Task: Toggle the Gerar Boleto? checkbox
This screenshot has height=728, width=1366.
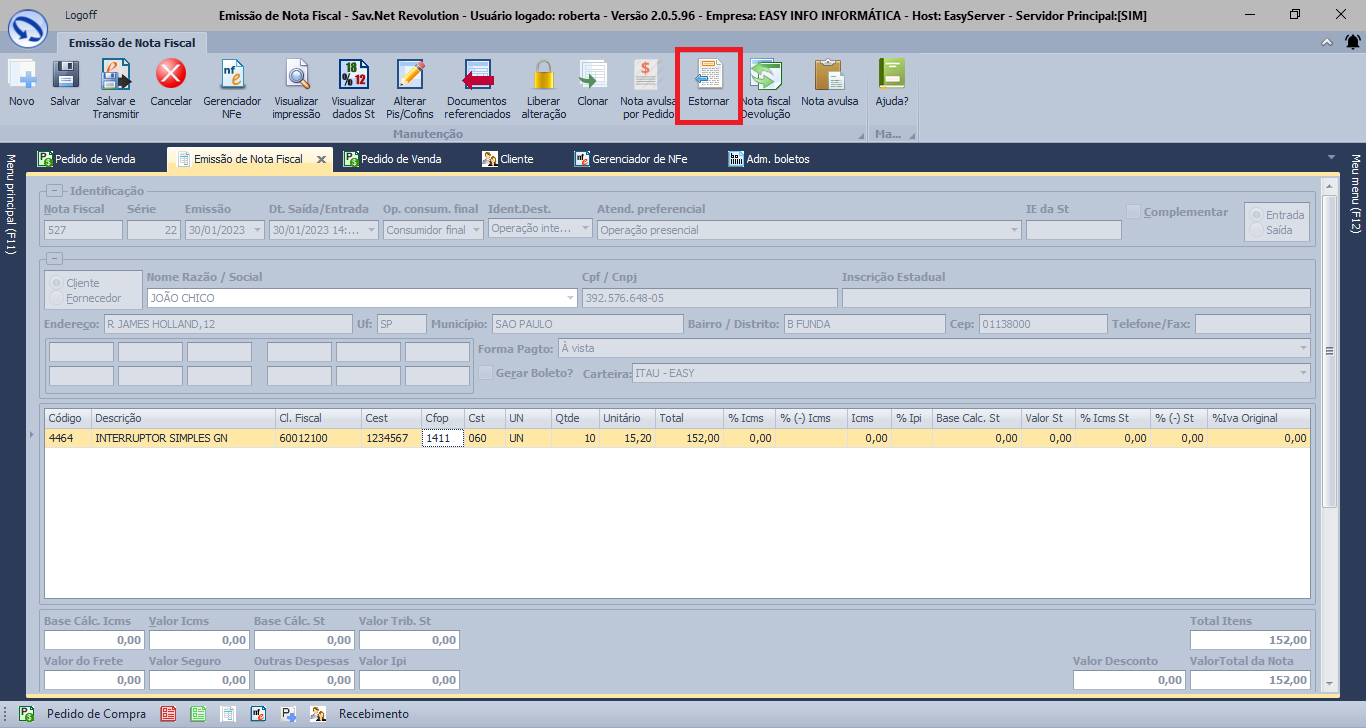Action: click(x=486, y=372)
